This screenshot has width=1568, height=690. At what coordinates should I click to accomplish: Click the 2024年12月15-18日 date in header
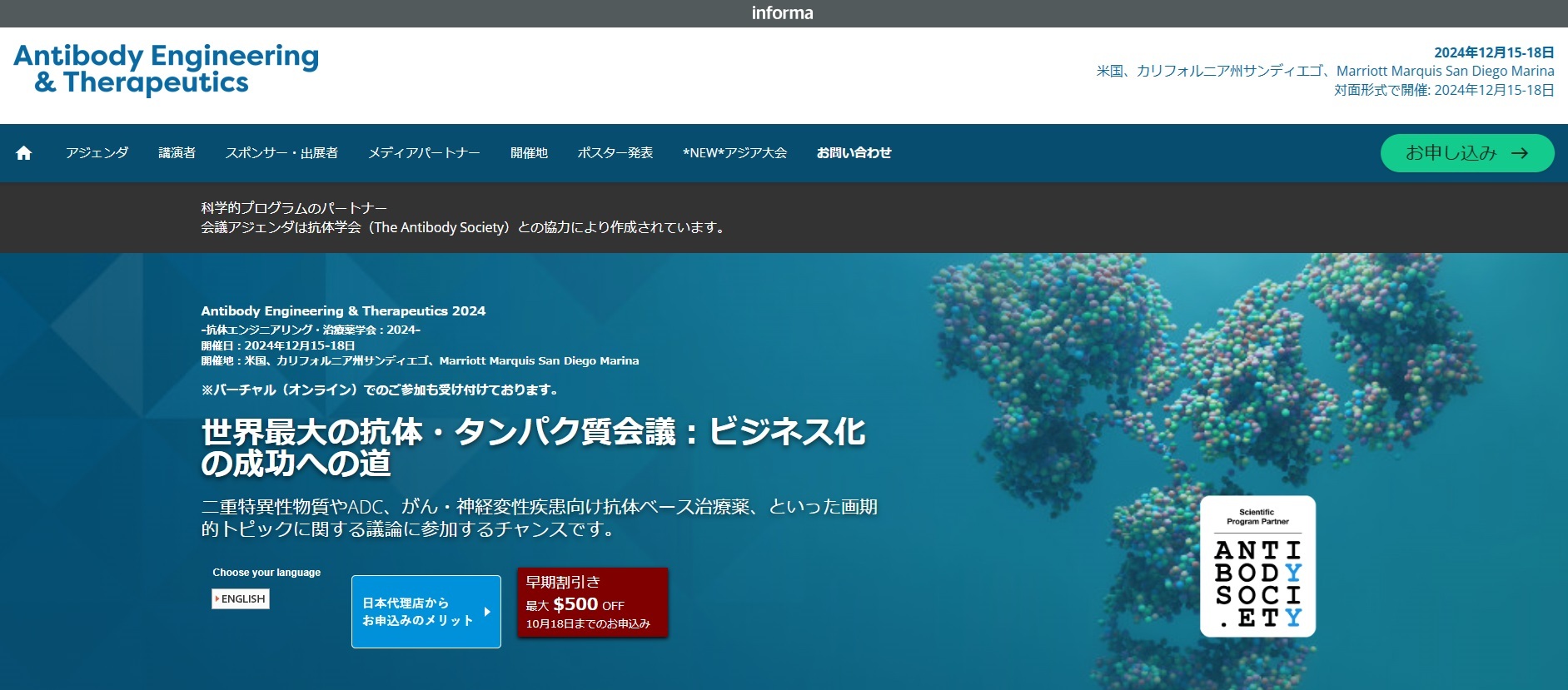coord(1494,52)
